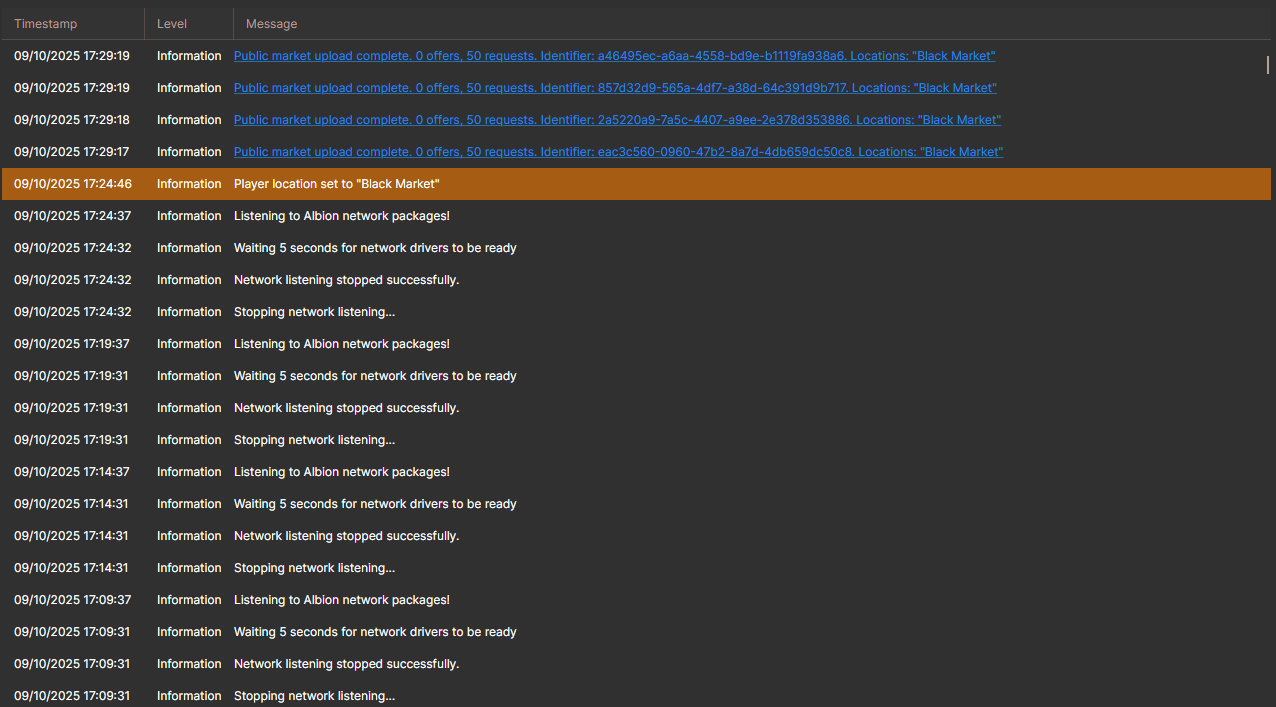This screenshot has height=707, width=1276.
Task: Select 'Stopping network listening...' entry at 17:09:31
Action: point(314,696)
